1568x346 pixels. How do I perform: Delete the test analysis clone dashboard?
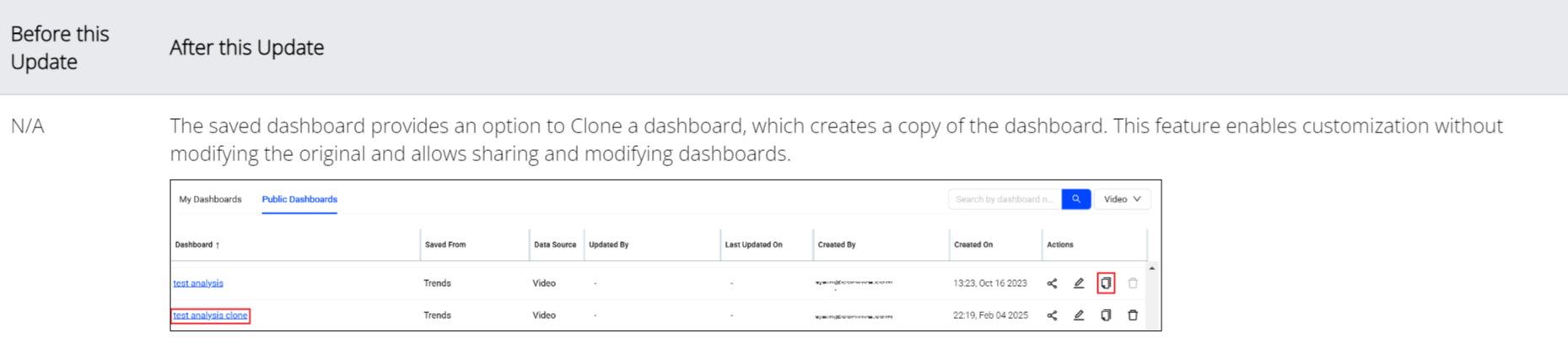click(x=1133, y=316)
